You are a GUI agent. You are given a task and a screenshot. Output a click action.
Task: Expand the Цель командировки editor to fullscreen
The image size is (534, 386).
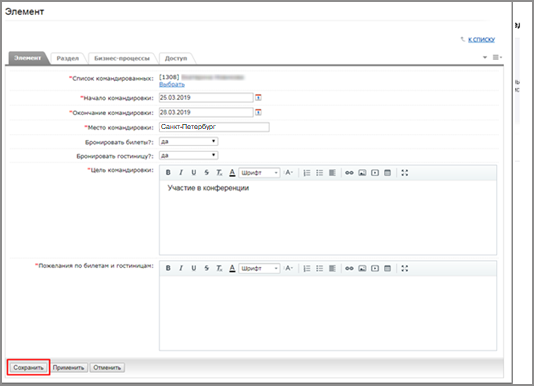[x=405, y=173]
